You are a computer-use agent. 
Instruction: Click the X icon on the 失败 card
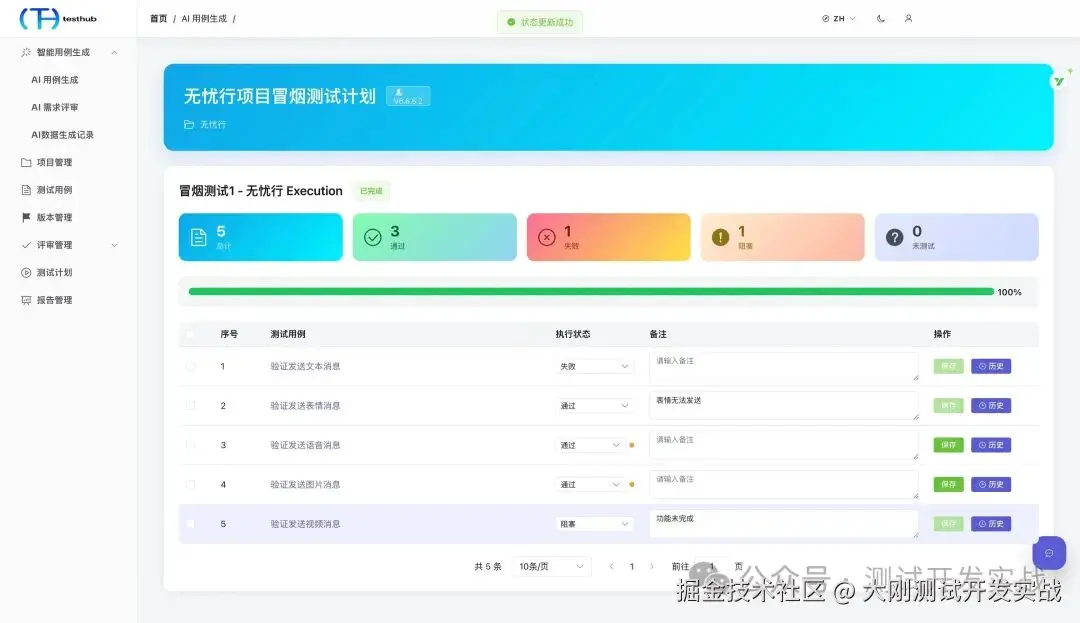547,237
